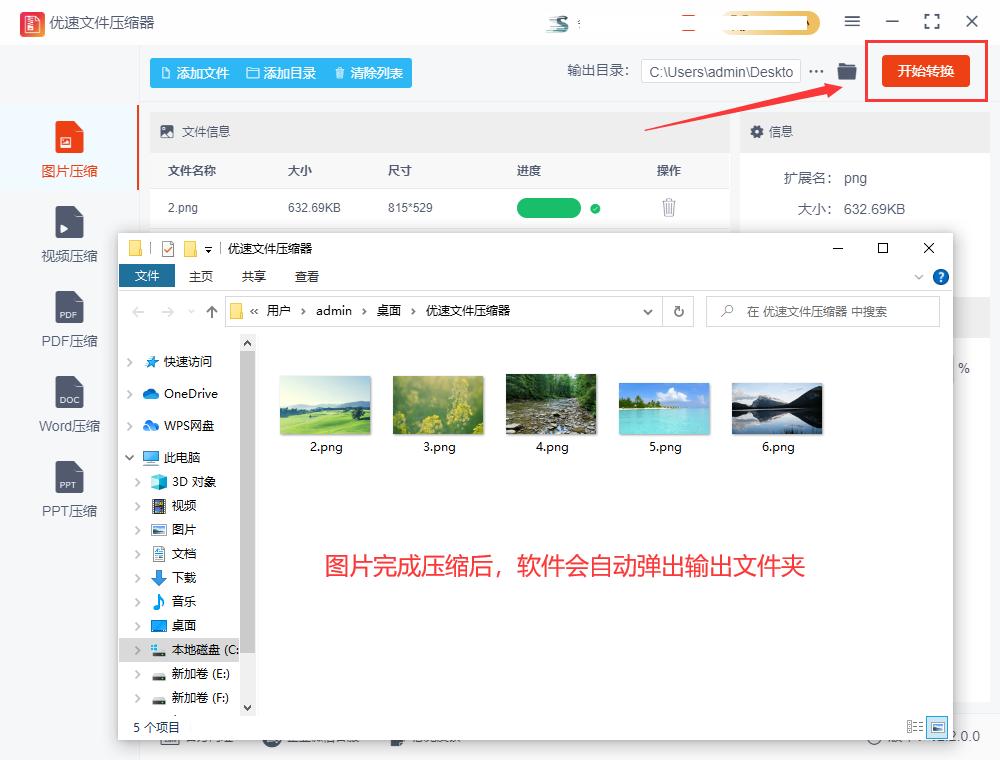Open the hamburger menu at top right
The height and width of the screenshot is (760, 1000).
[853, 20]
